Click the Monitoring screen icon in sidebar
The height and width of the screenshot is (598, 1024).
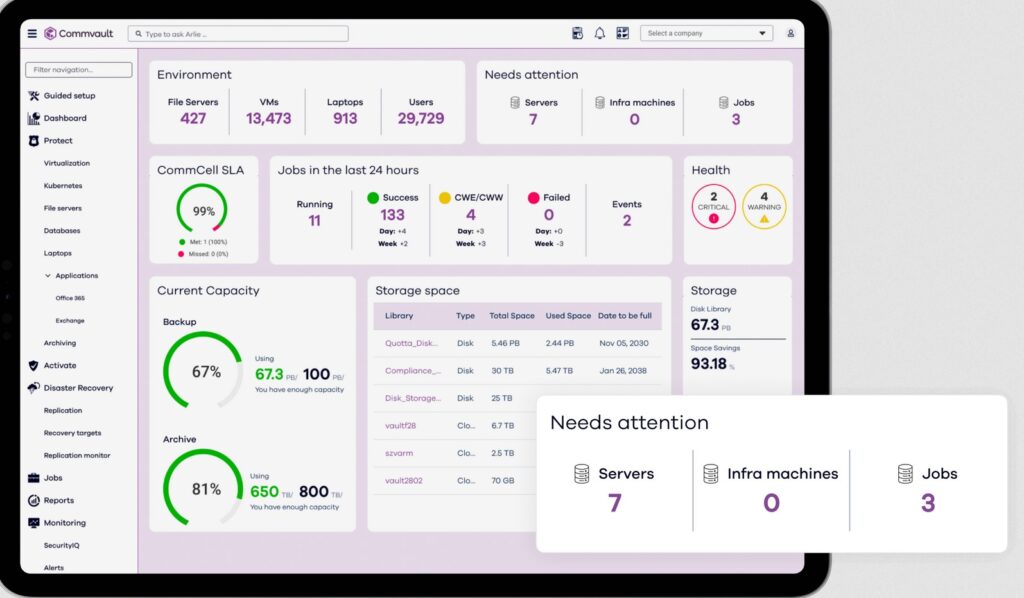(34, 523)
